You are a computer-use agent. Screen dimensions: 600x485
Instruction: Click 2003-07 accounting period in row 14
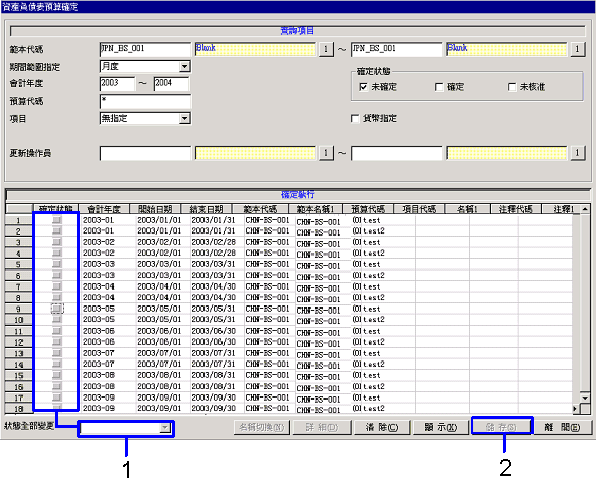pos(99,364)
